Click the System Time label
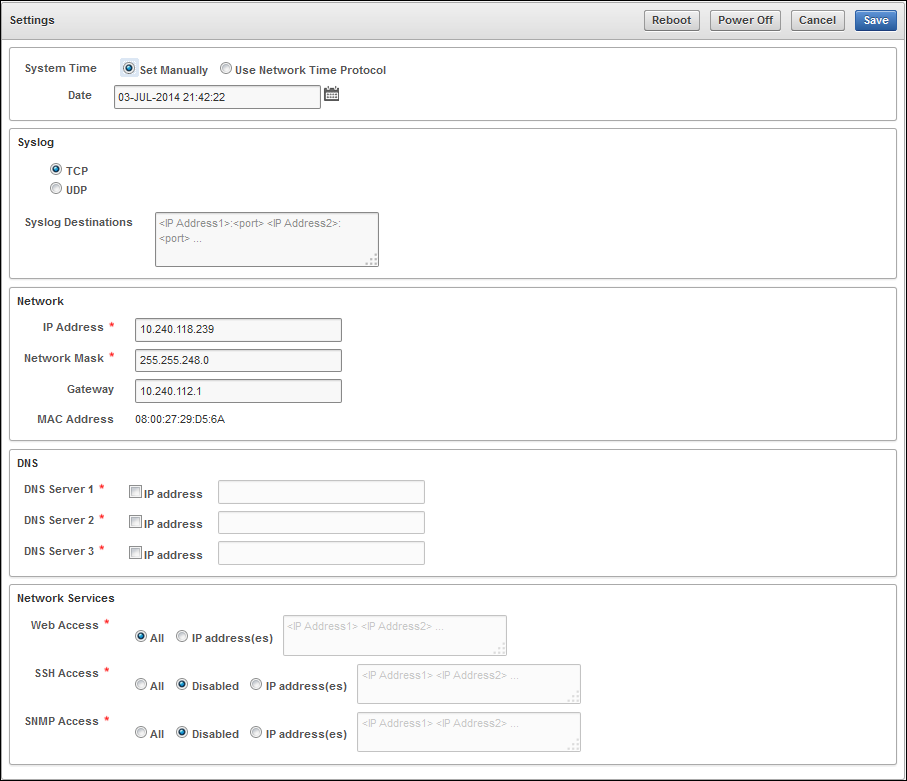Screen dimensions: 907x781 [x=61, y=68]
